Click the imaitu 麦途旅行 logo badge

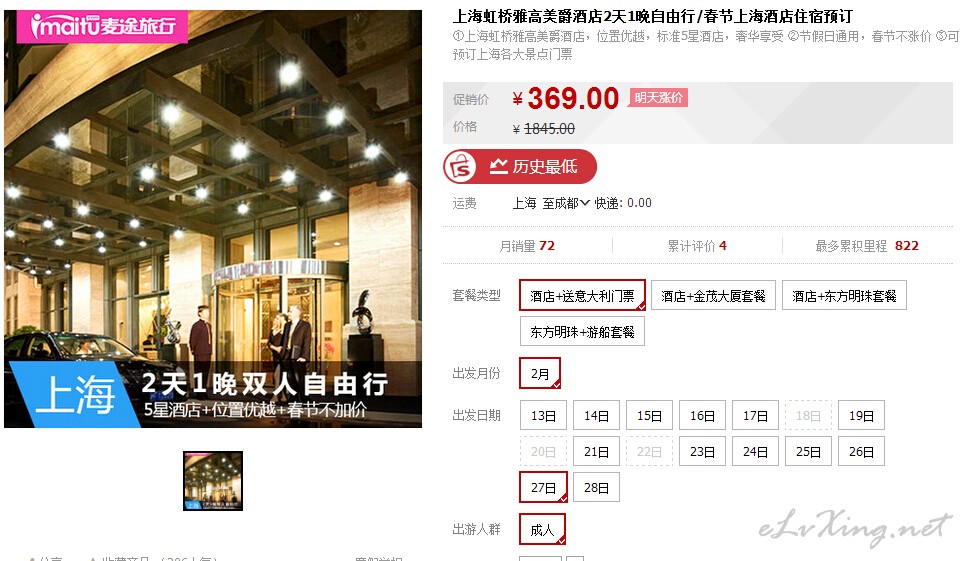102,26
